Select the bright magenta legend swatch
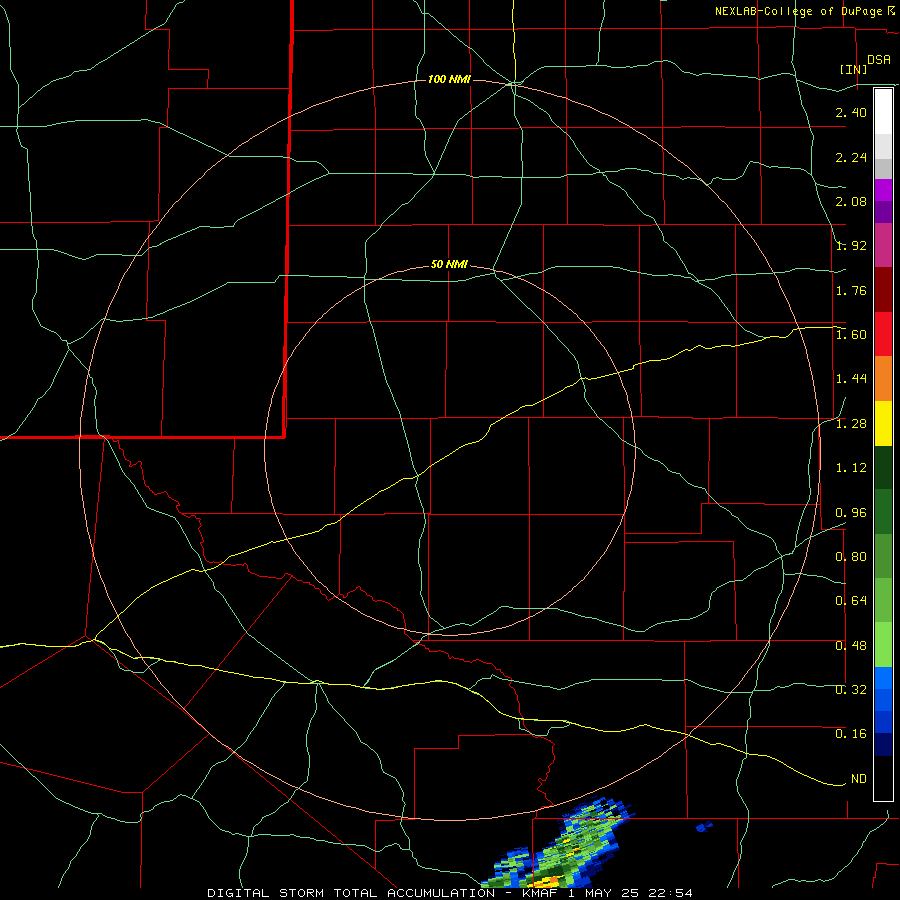Image resolution: width=900 pixels, height=900 pixels. point(883,190)
